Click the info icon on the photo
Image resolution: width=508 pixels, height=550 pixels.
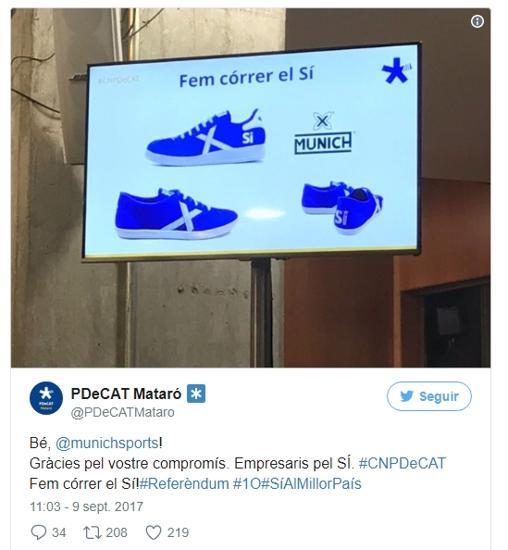tap(477, 21)
